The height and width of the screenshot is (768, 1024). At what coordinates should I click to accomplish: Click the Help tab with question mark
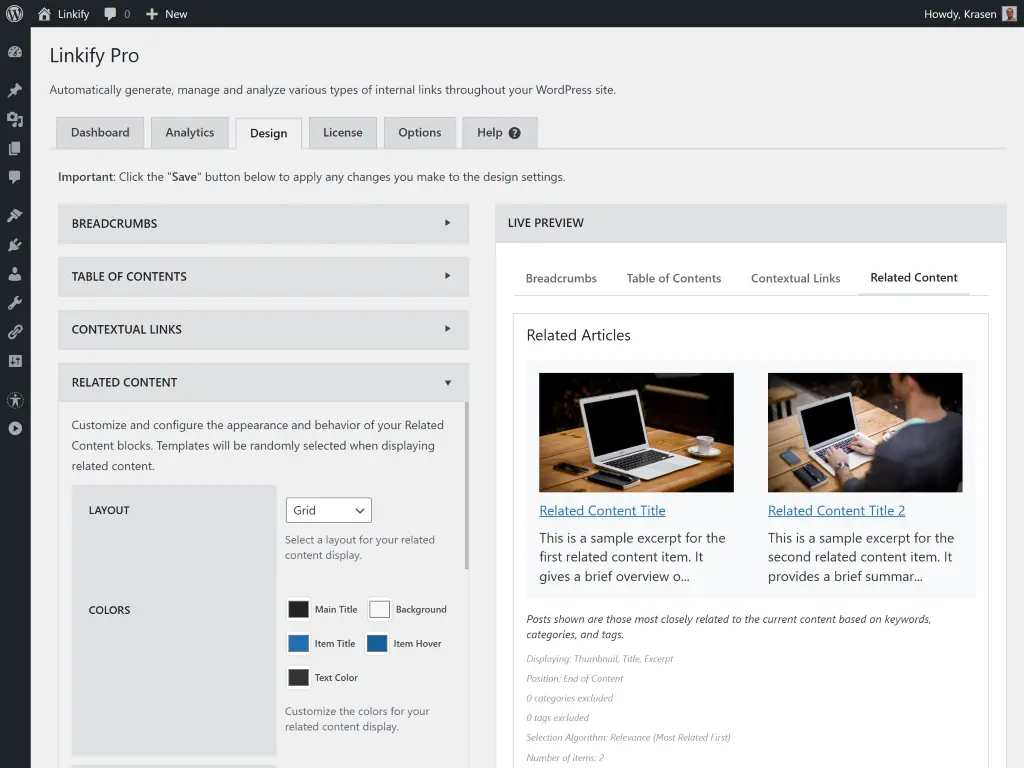point(499,132)
